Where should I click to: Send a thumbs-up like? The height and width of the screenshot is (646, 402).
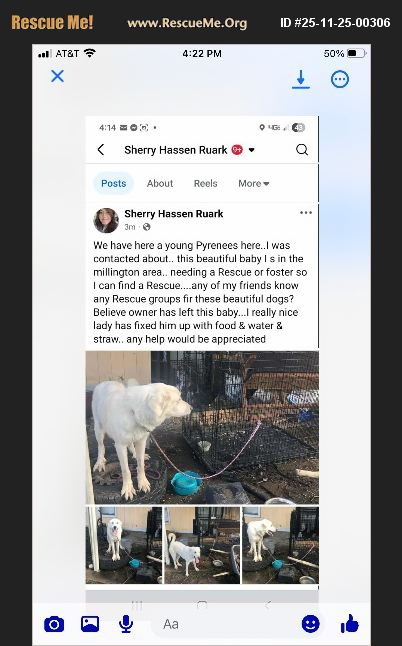click(350, 623)
